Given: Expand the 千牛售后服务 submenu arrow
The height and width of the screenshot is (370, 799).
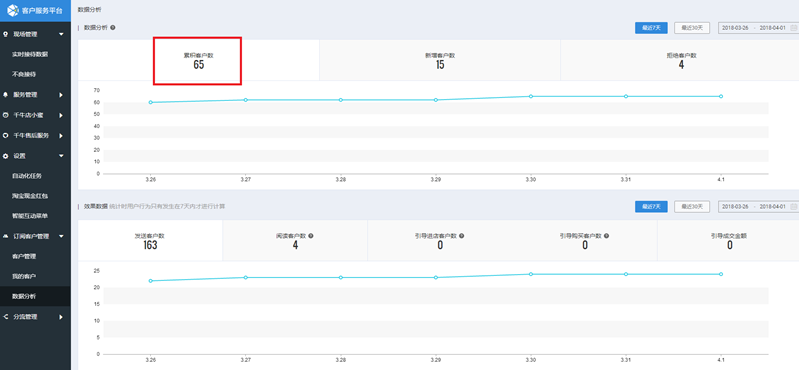Looking at the screenshot, I should 61,136.
